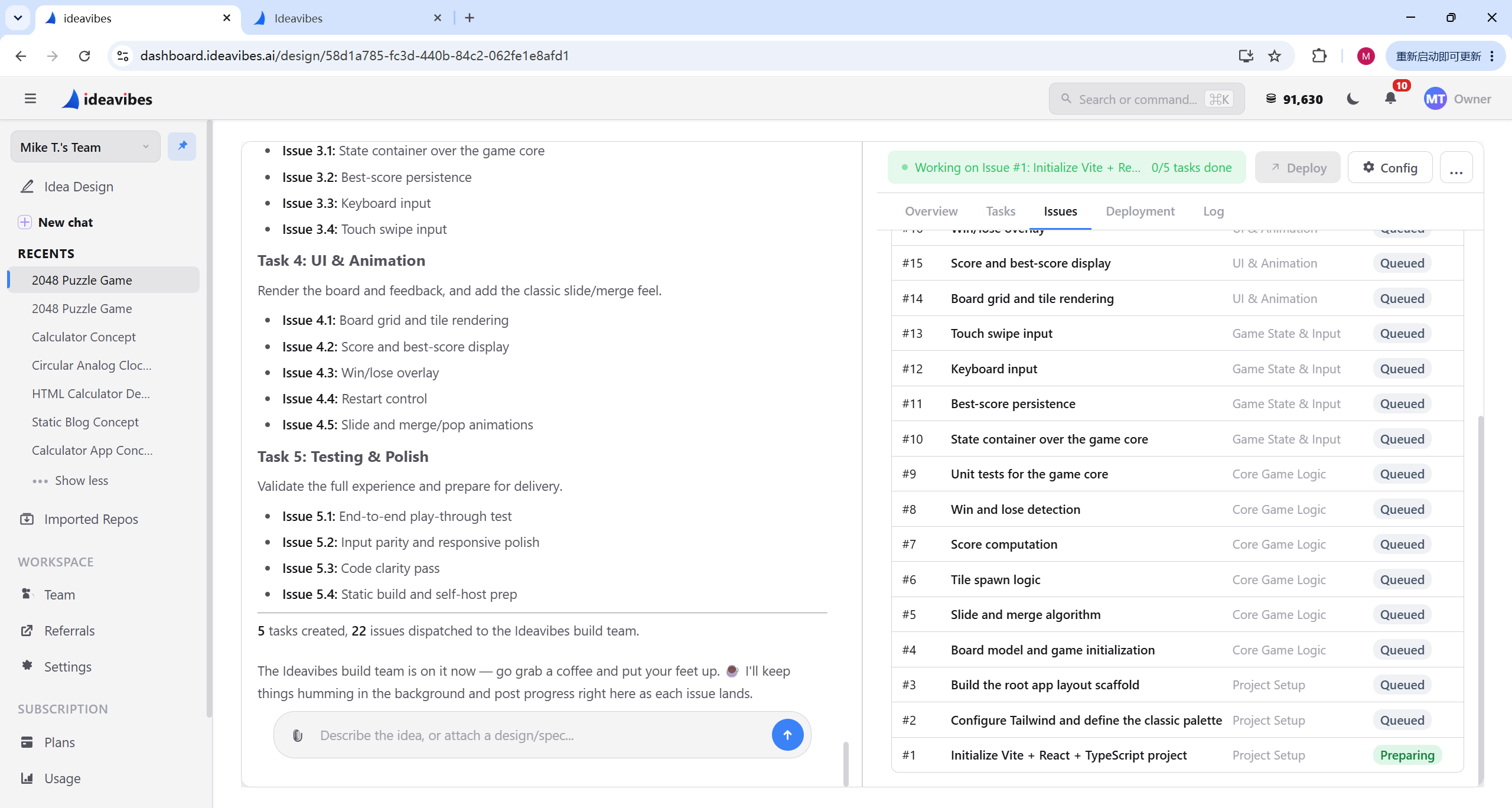This screenshot has width=1512, height=808.
Task: Open the tab search dropdown arrow
Action: 18,18
